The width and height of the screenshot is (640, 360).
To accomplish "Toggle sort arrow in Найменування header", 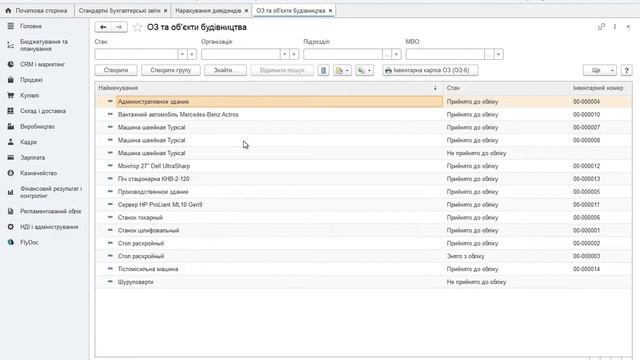I will point(435,88).
